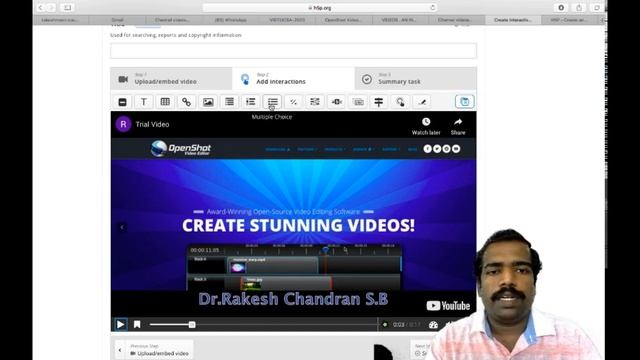Switch to Step 2 Add interactions tab
This screenshot has width=640, height=360.
(x=293, y=78)
